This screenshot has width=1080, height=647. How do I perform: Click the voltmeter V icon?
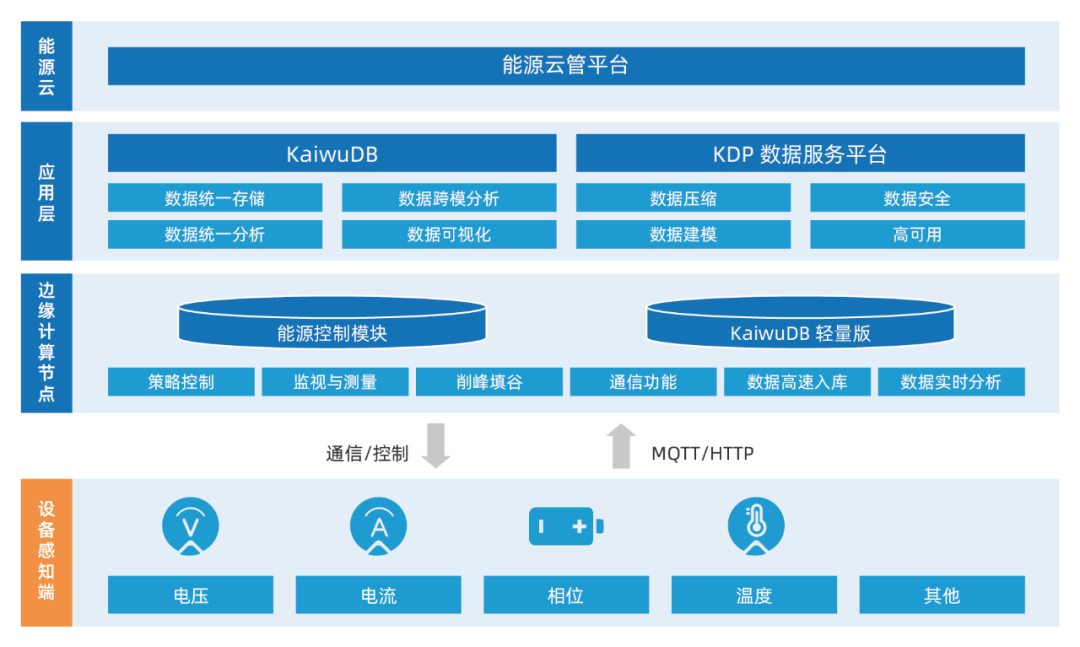coord(191,526)
